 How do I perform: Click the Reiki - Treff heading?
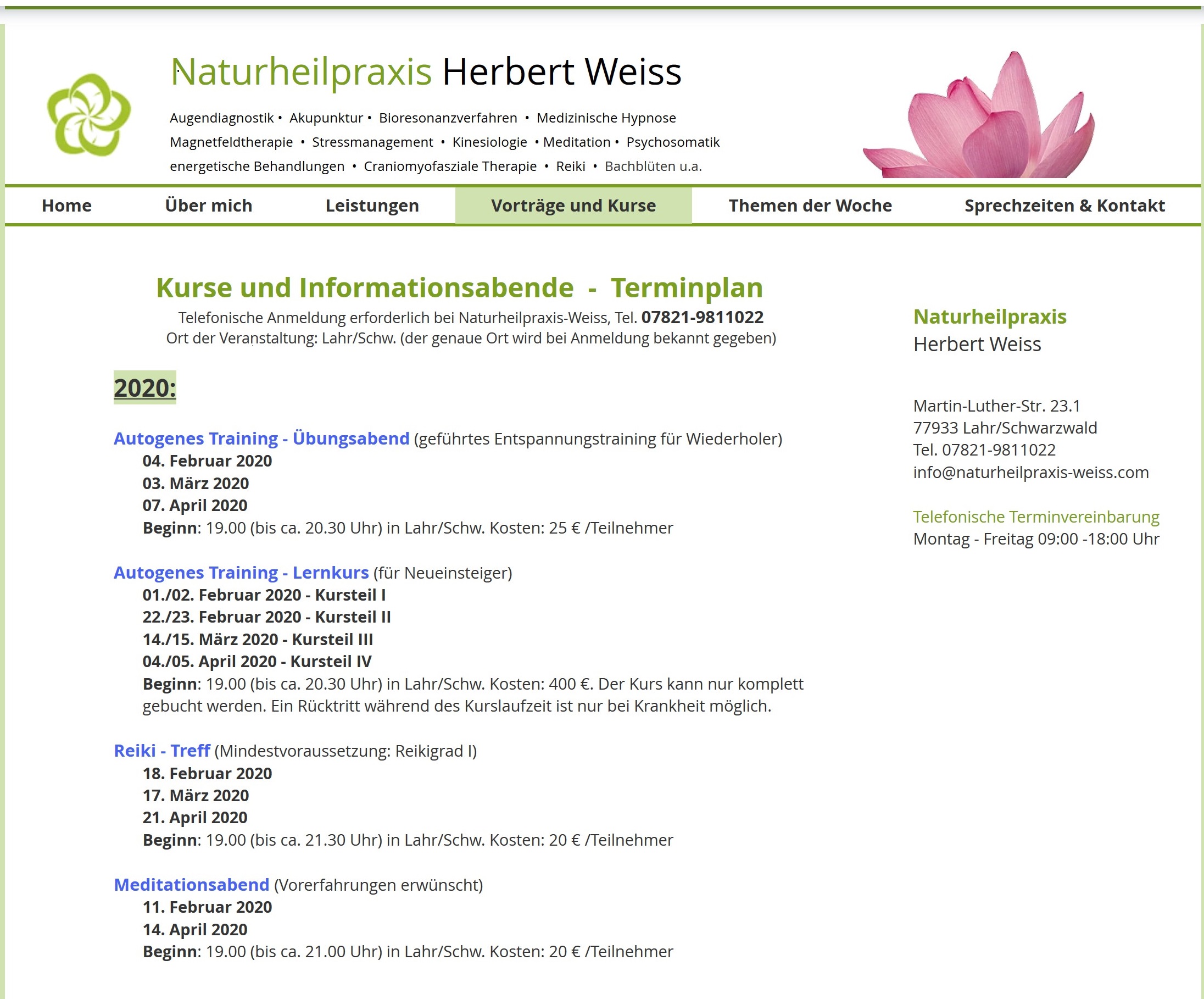tap(161, 751)
